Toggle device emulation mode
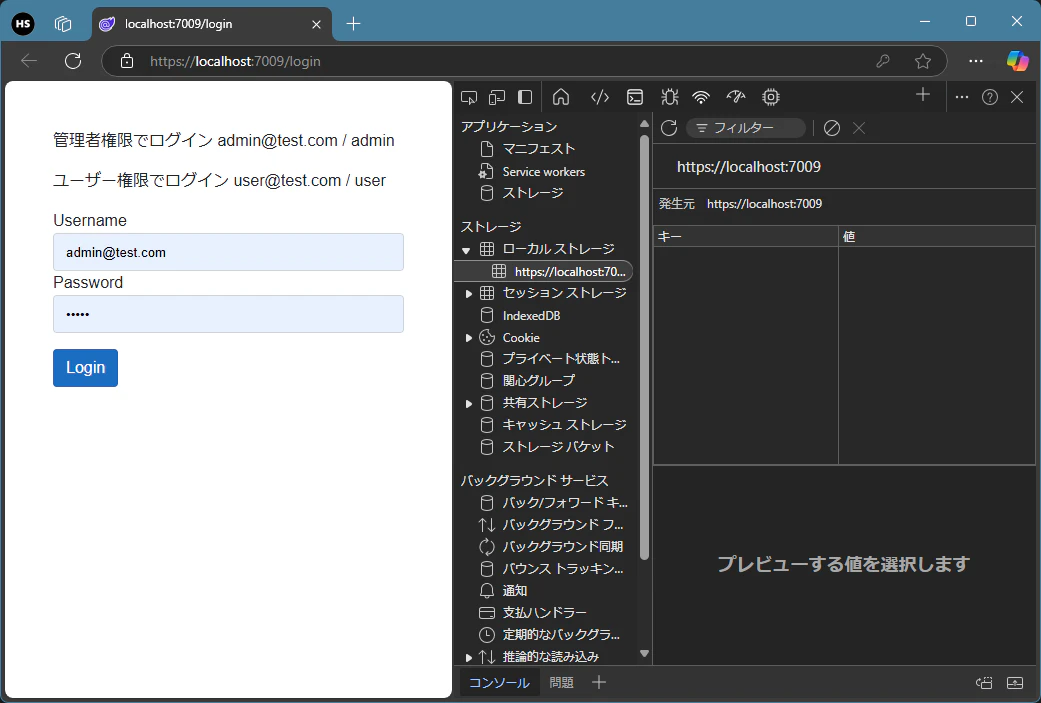 click(497, 98)
